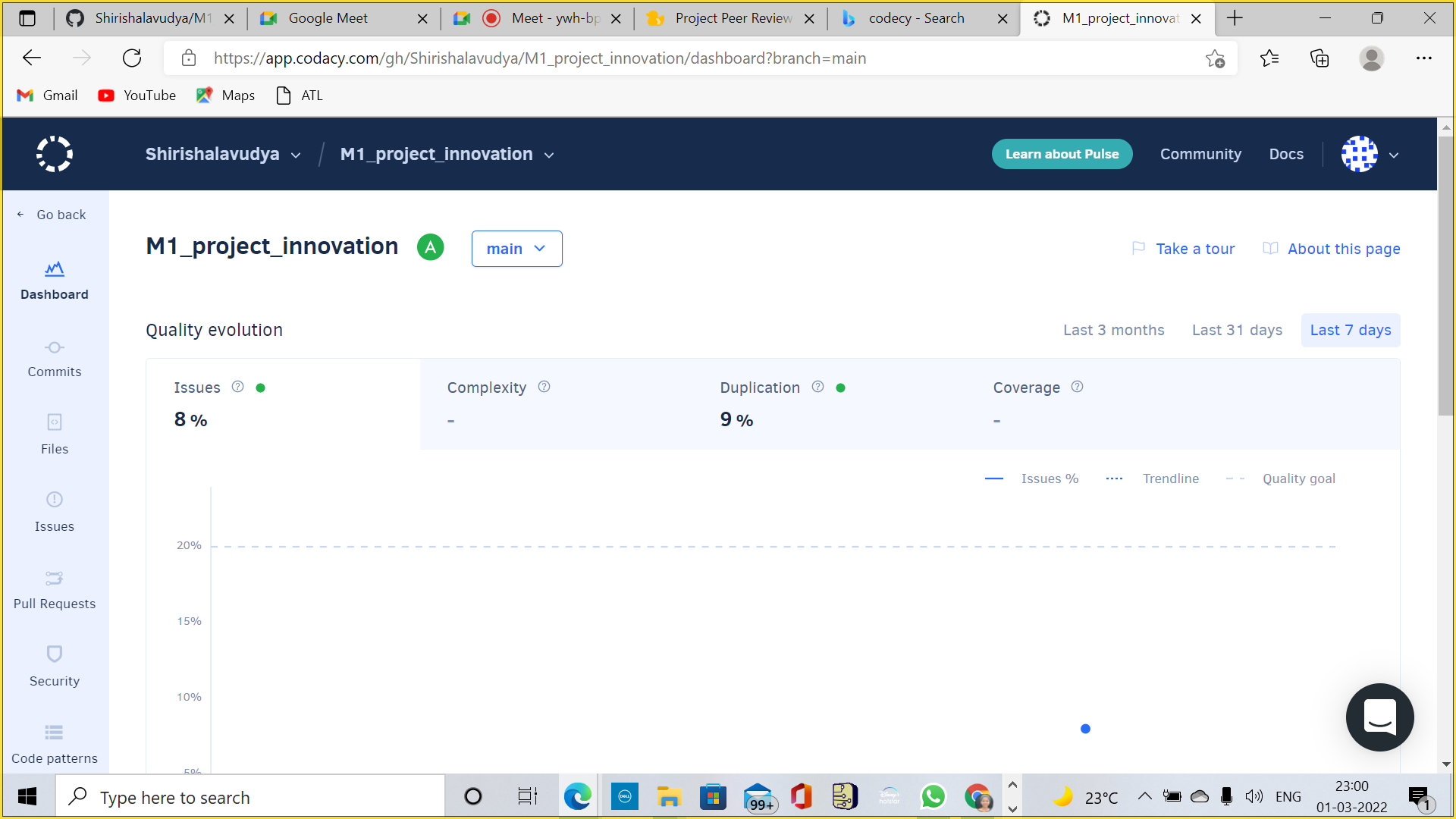
Task: Open the Docs menu item
Action: (x=1286, y=154)
